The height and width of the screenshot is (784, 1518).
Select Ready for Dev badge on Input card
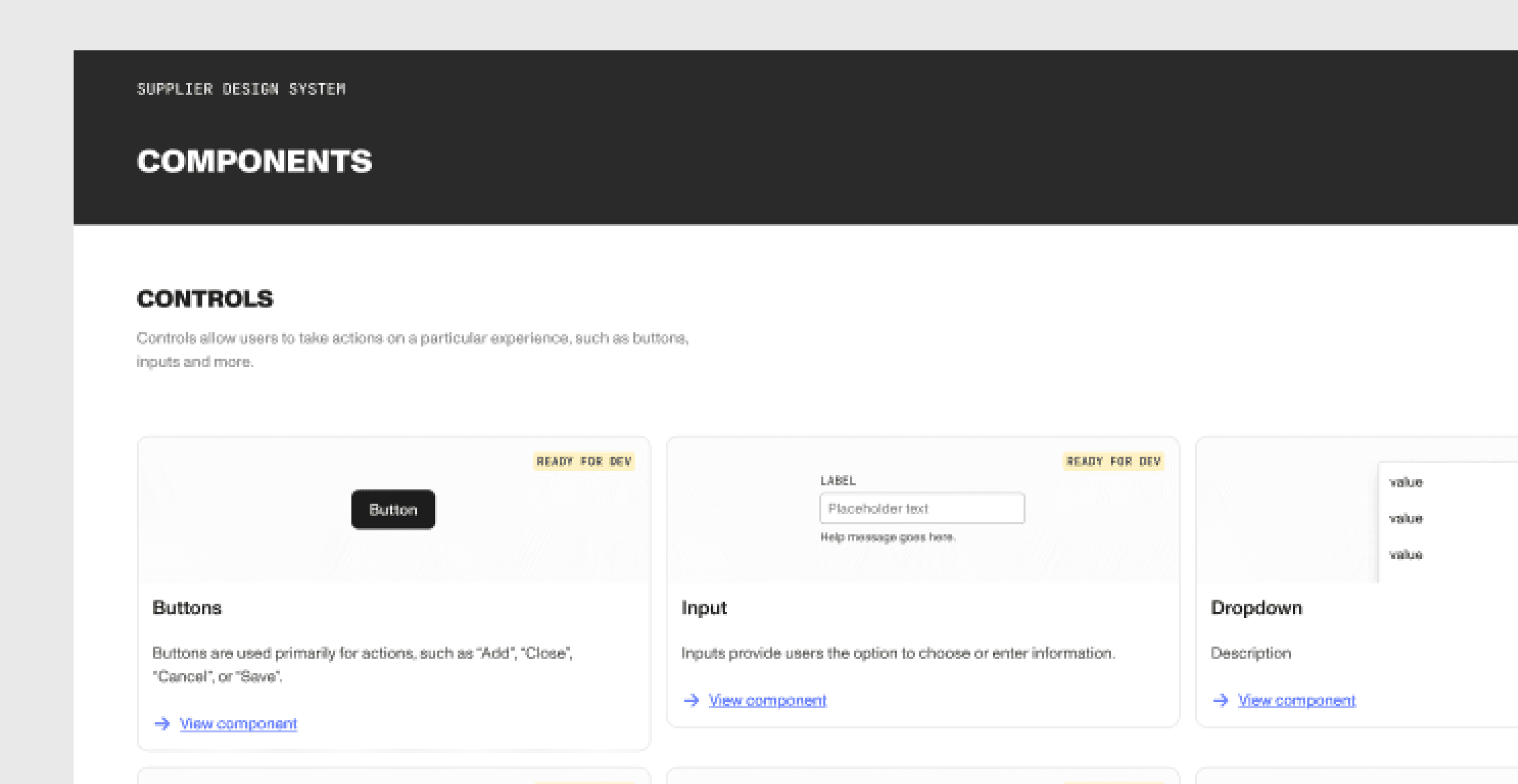(x=1113, y=461)
